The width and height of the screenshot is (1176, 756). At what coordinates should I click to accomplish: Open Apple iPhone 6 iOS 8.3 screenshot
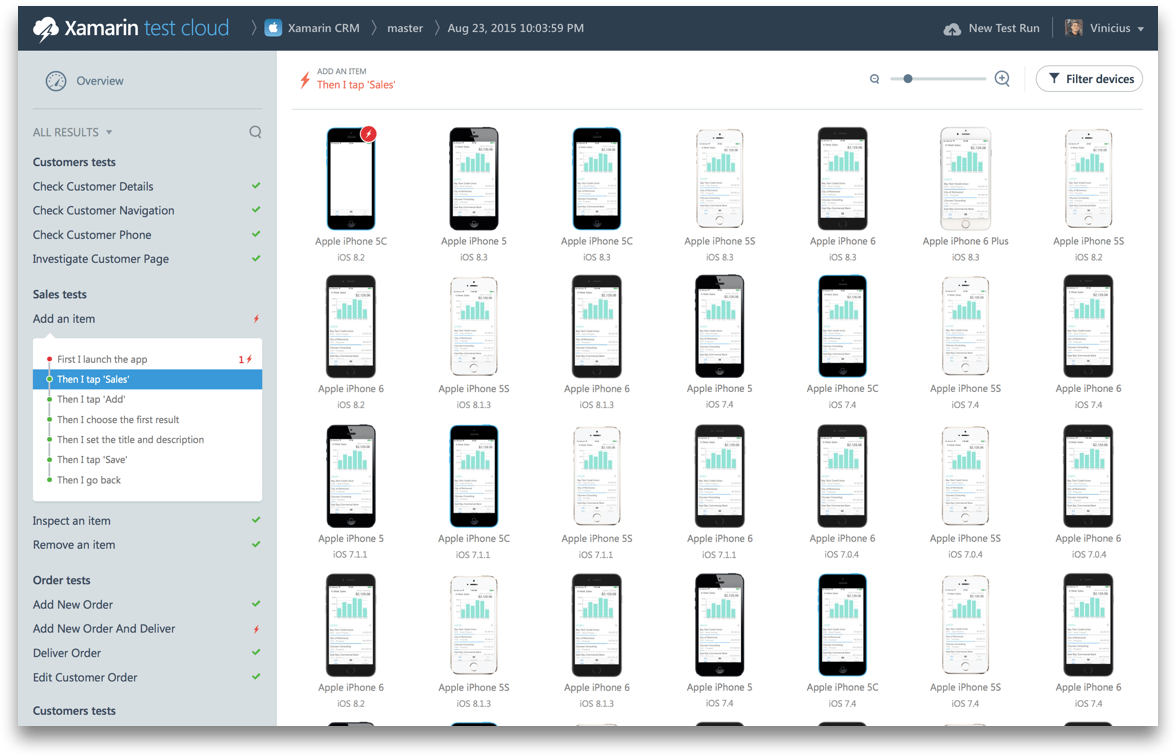(x=843, y=179)
